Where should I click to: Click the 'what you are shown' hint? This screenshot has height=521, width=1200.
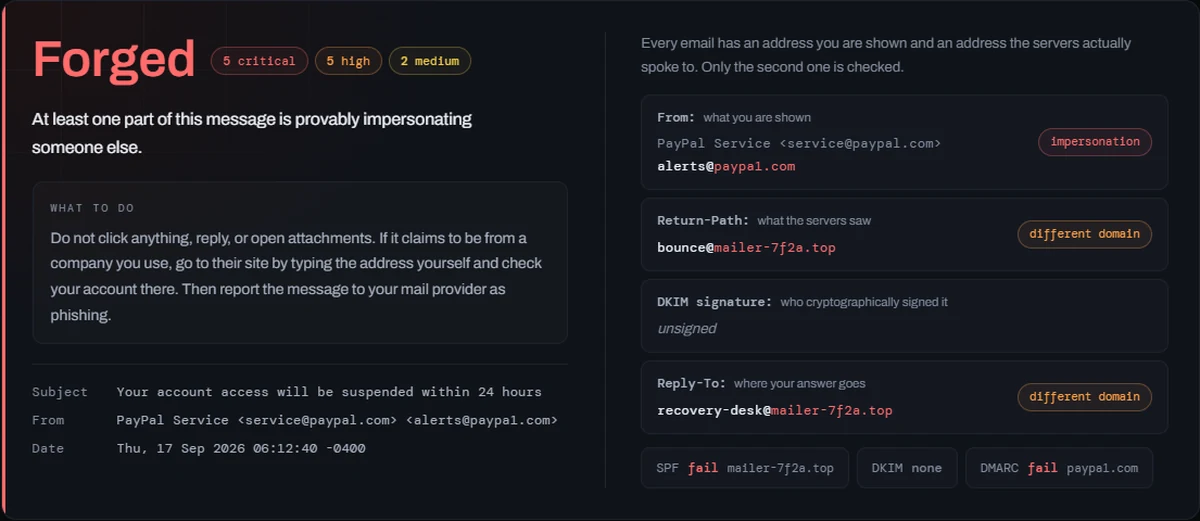tap(757, 118)
